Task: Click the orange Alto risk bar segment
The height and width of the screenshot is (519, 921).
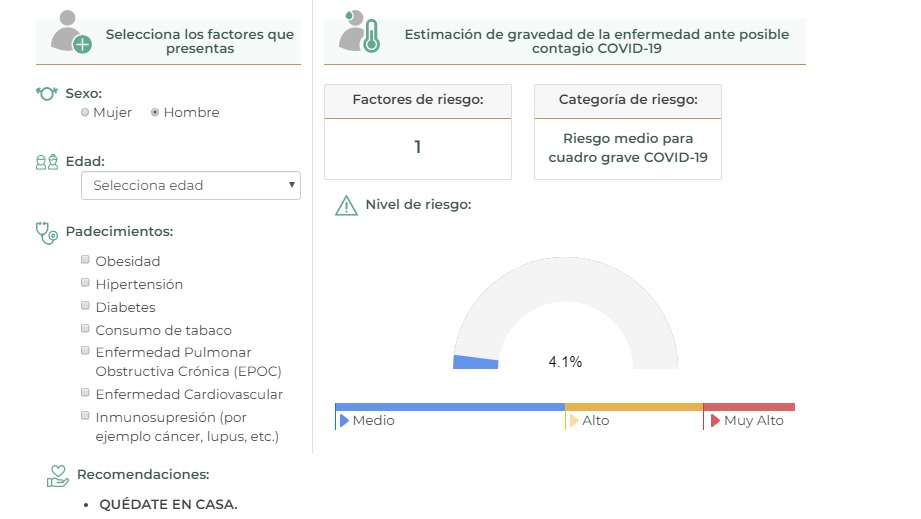Action: click(x=633, y=407)
